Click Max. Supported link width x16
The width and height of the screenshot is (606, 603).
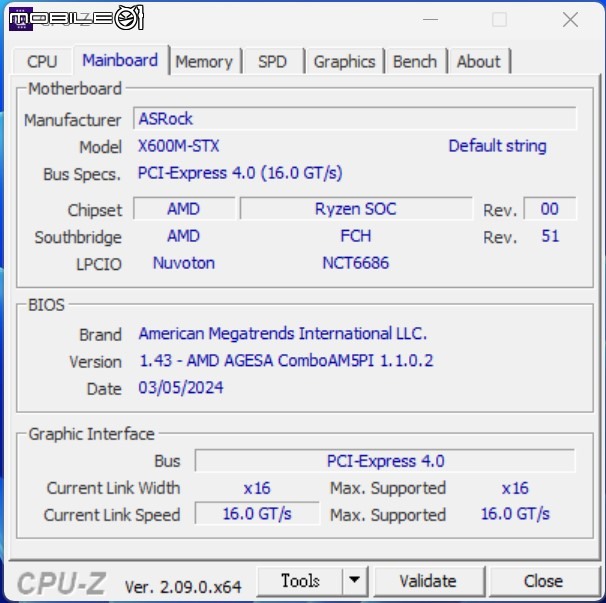(x=515, y=488)
